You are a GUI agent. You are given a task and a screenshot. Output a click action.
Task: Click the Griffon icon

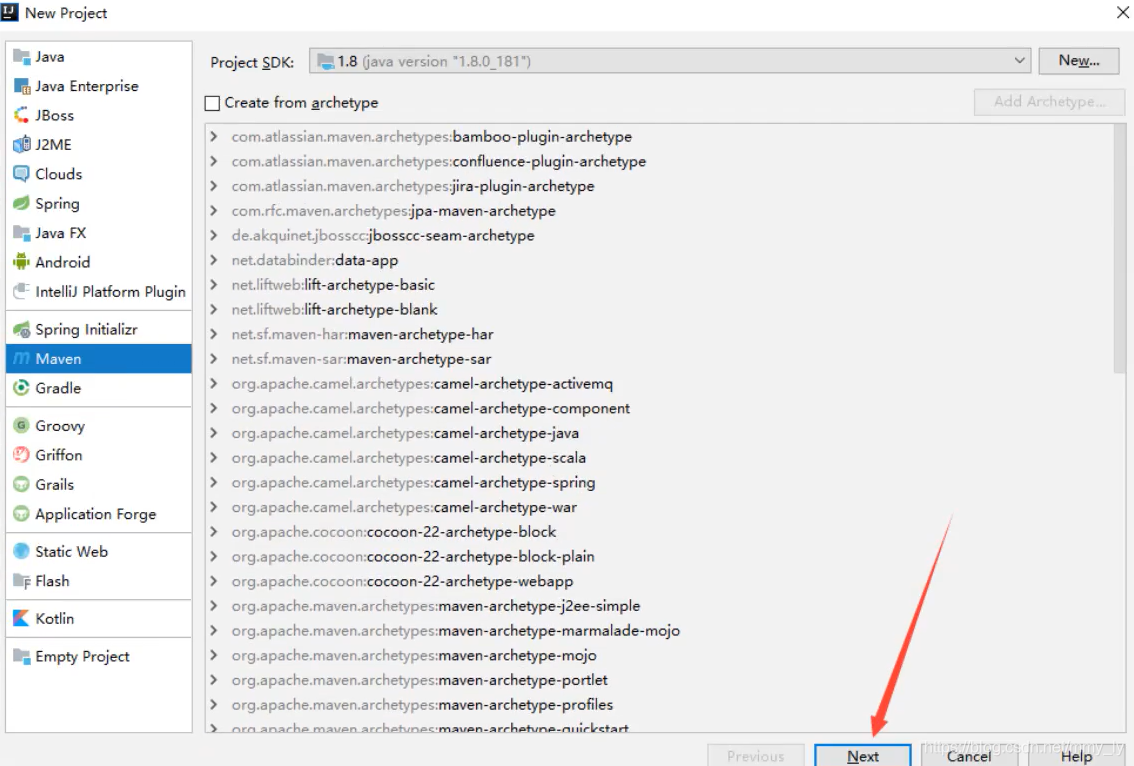point(22,455)
